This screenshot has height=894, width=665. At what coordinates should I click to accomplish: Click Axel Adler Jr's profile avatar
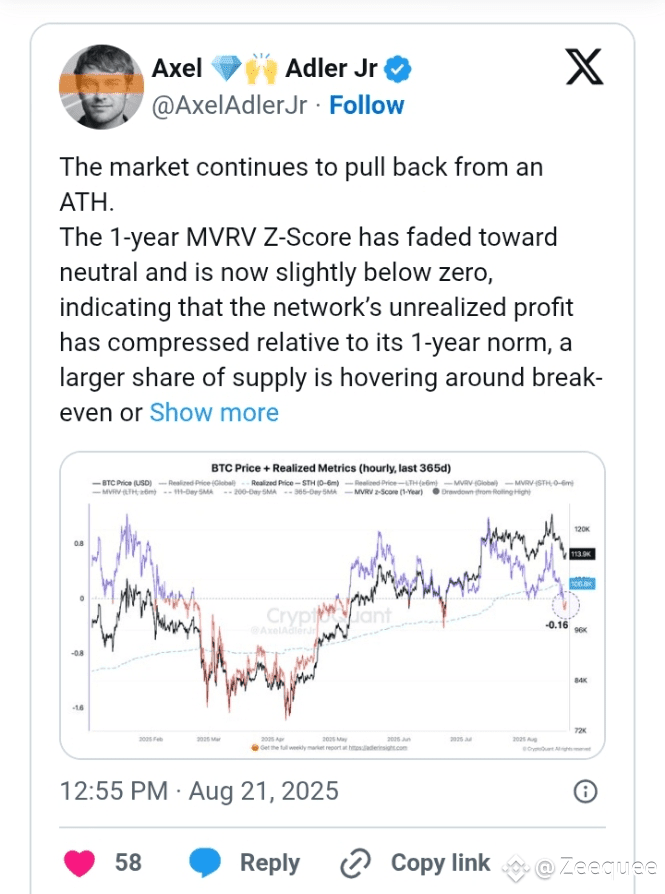pos(102,87)
